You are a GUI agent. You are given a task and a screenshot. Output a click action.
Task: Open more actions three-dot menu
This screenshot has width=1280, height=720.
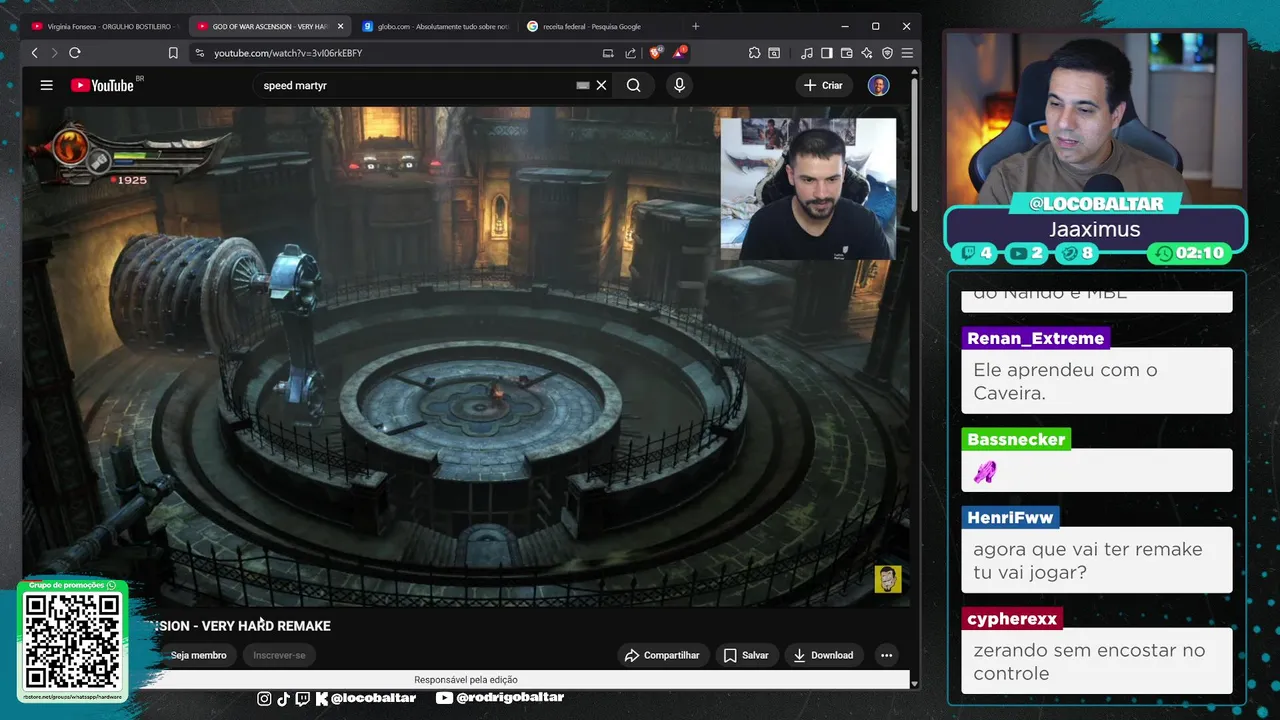tap(886, 655)
